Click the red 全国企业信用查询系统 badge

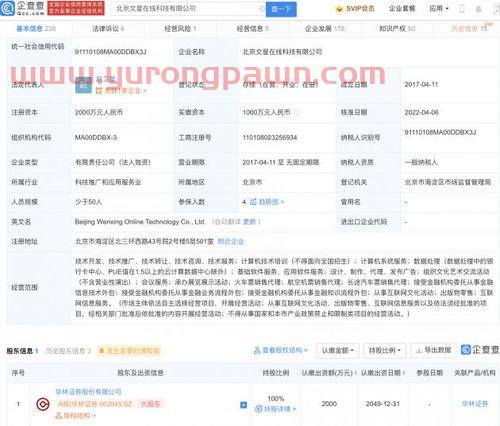coord(76,8)
